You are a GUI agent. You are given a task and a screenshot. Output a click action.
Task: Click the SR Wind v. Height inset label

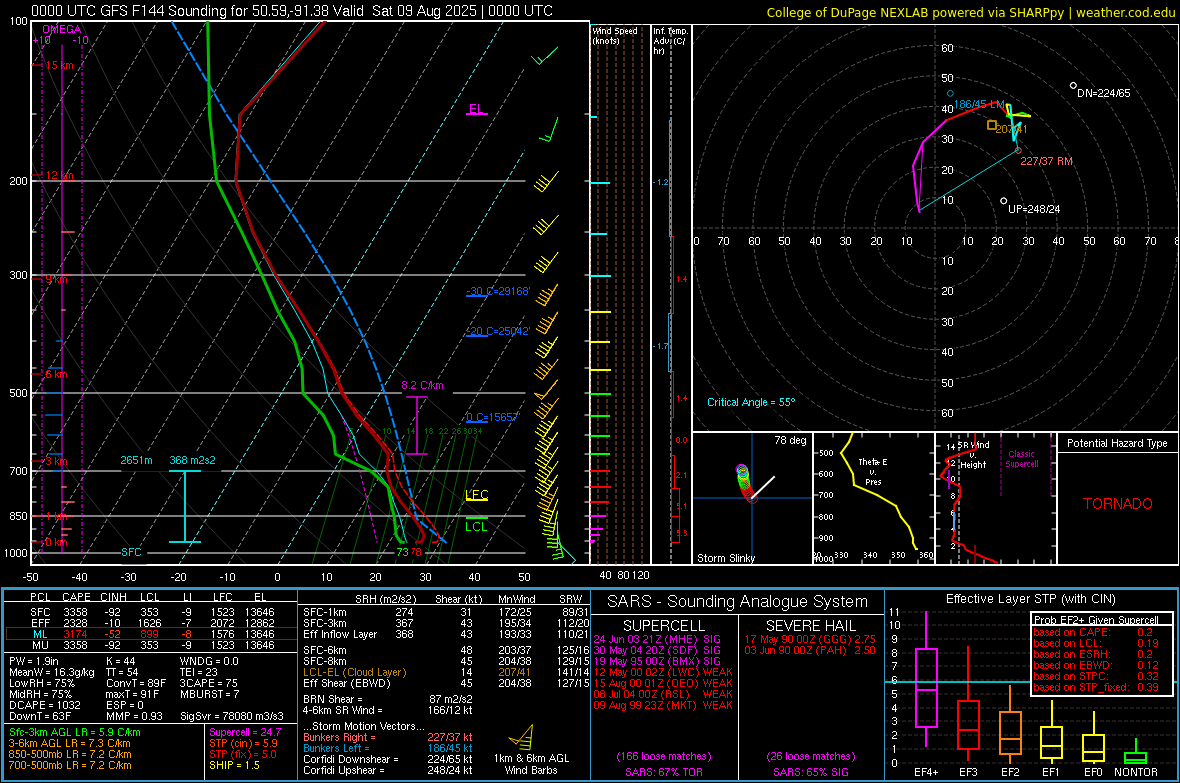[973, 455]
